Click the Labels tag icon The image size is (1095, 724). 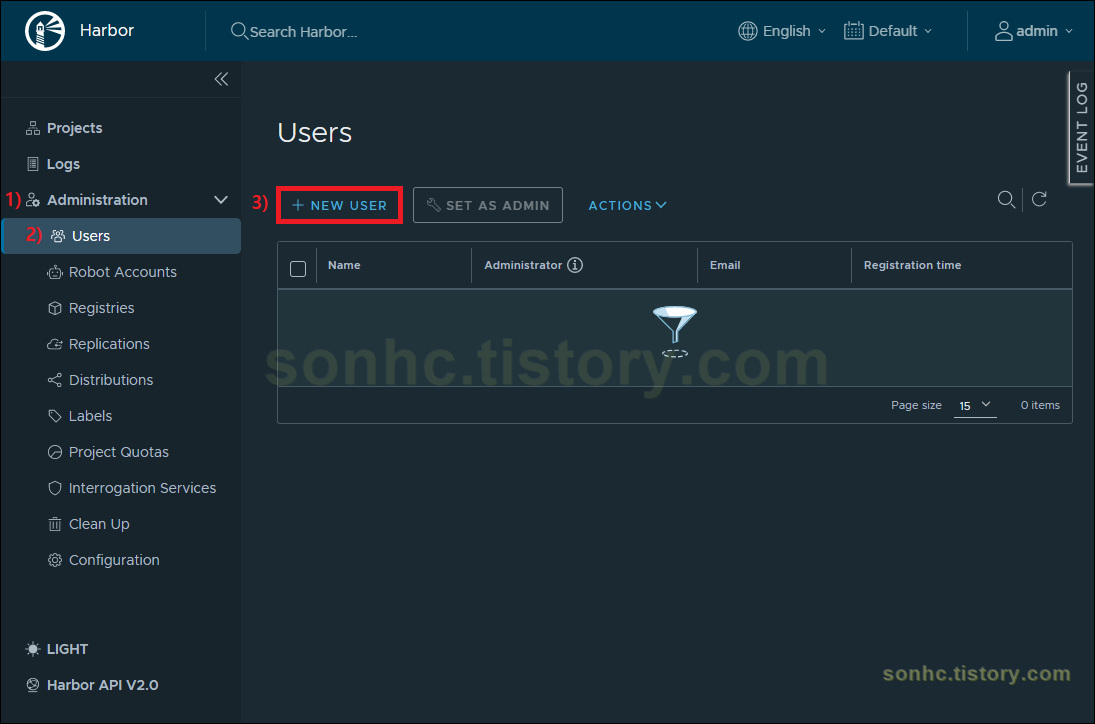pyautogui.click(x=54, y=416)
